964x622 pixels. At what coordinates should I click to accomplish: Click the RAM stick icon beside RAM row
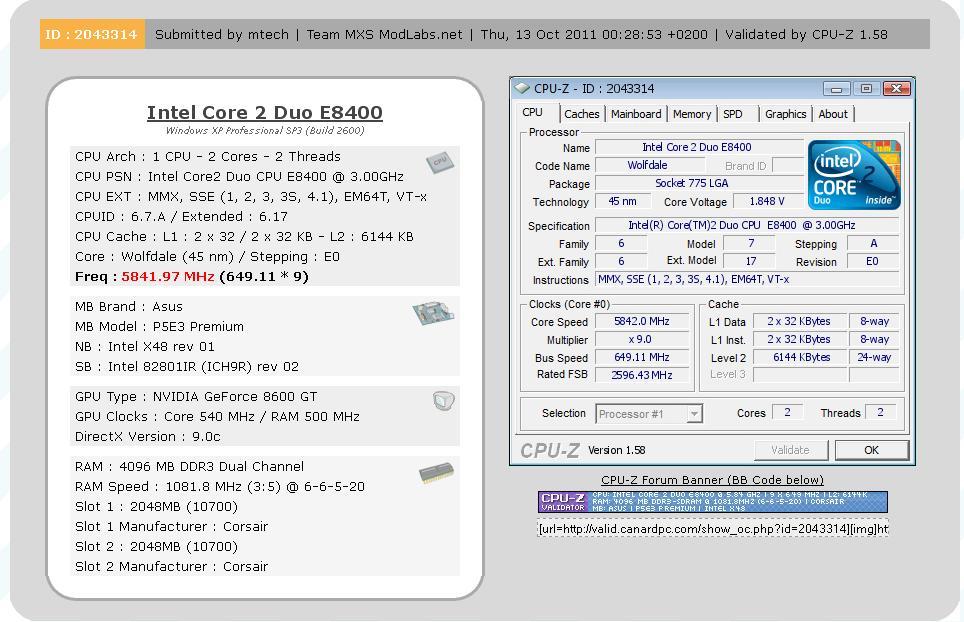[x=436, y=473]
